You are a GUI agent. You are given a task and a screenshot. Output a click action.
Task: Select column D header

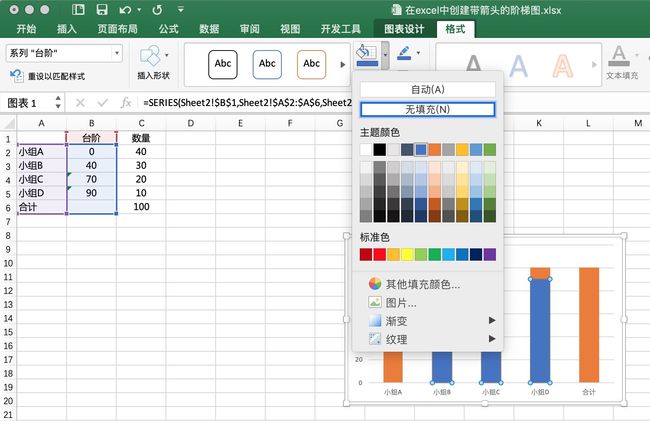click(190, 123)
